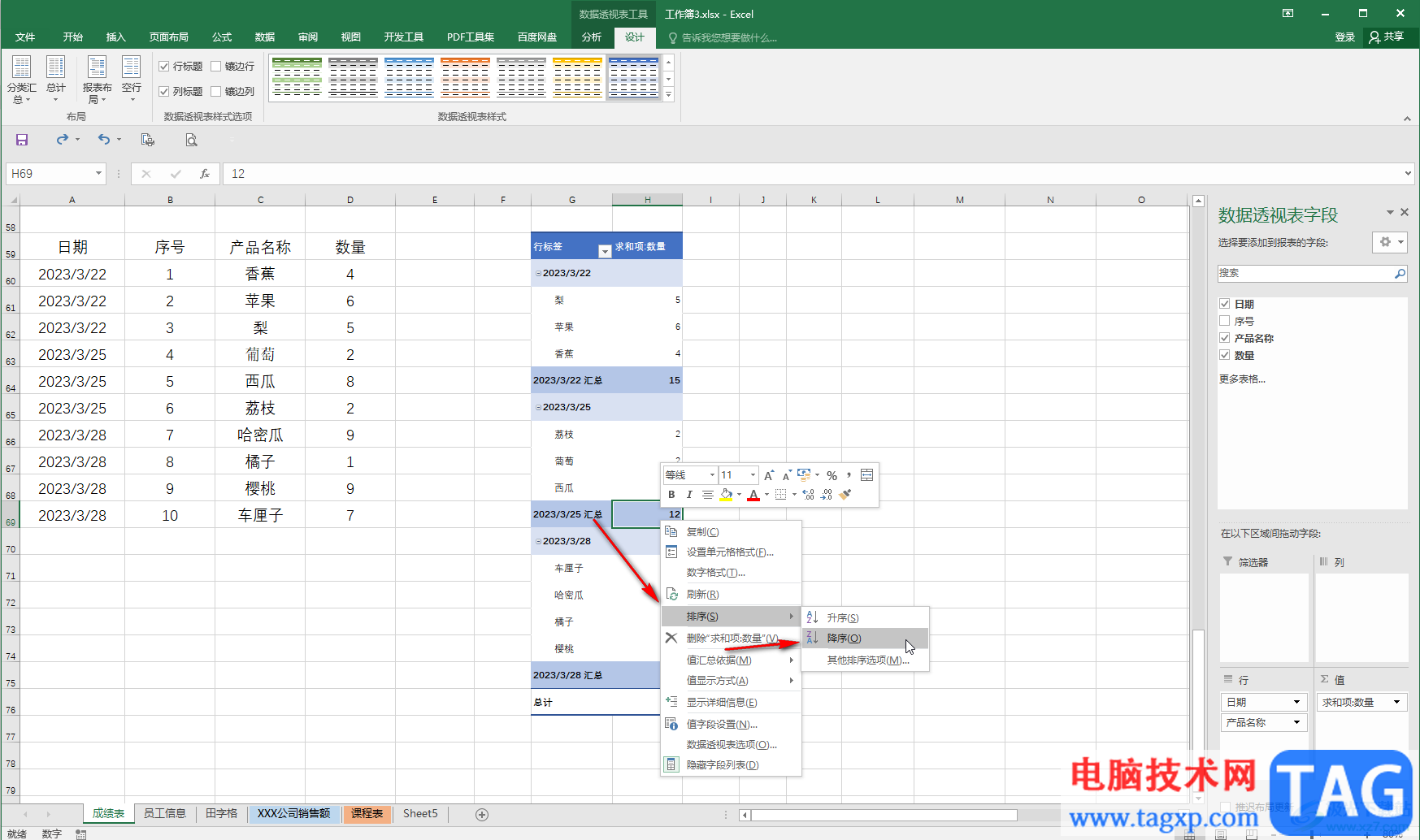The width and height of the screenshot is (1420, 840).
Task: Open the Blank Rows (空行) button
Action: pos(132,80)
